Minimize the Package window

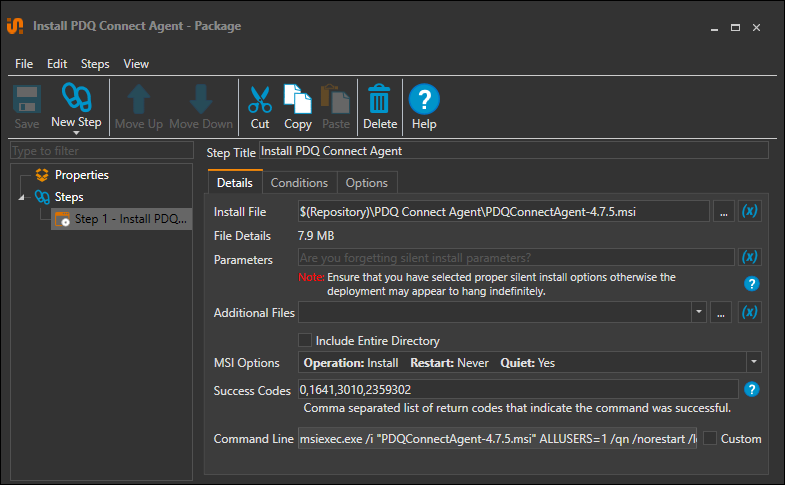[x=714, y=28]
